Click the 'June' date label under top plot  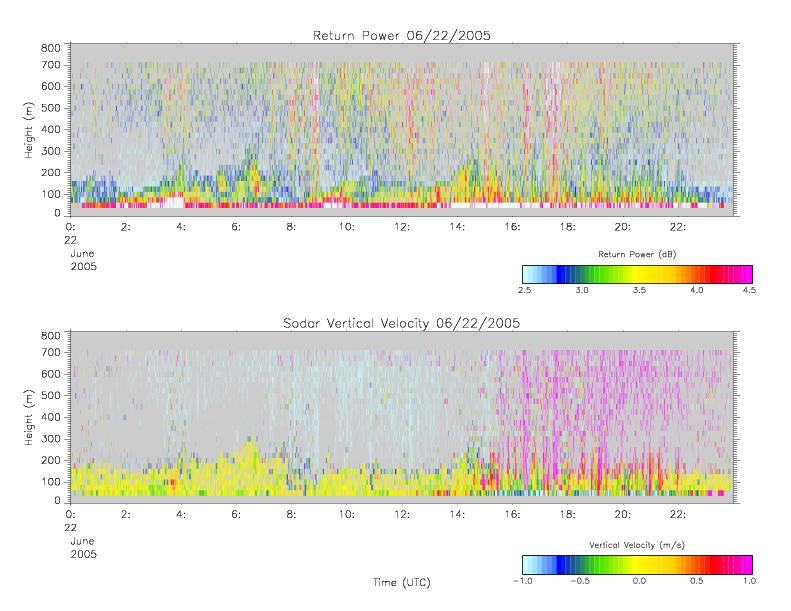tap(82, 253)
